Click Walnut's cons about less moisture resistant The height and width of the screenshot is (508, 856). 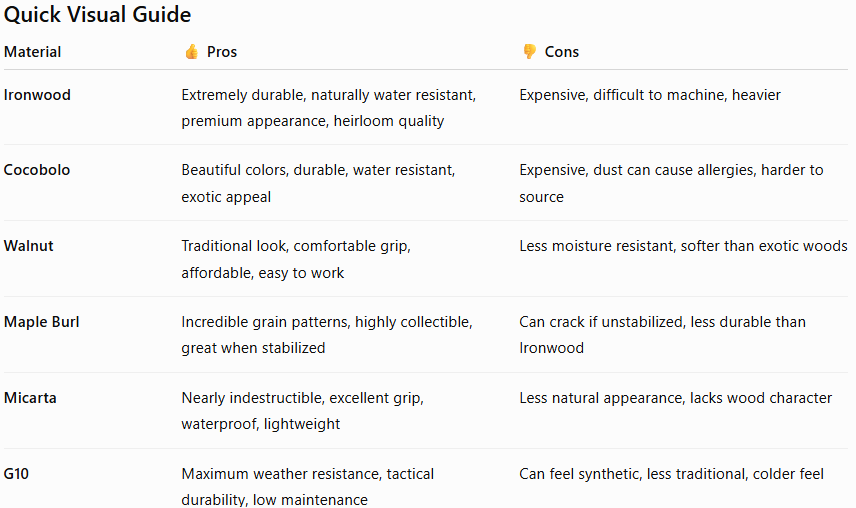point(683,246)
